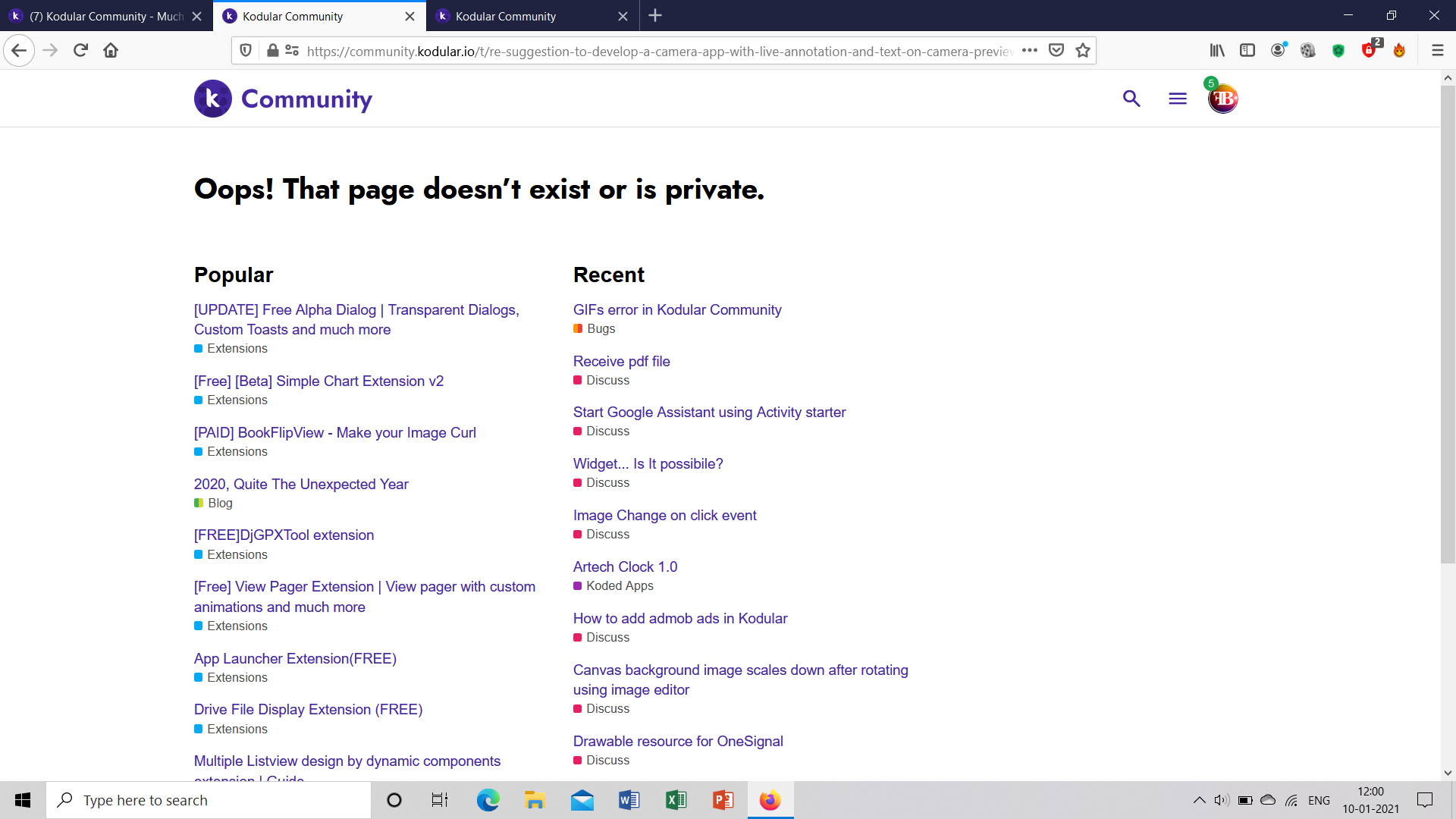The height and width of the screenshot is (819, 1456).
Task: Click Extensions category under Simple Chart Extension
Action: 231,400
